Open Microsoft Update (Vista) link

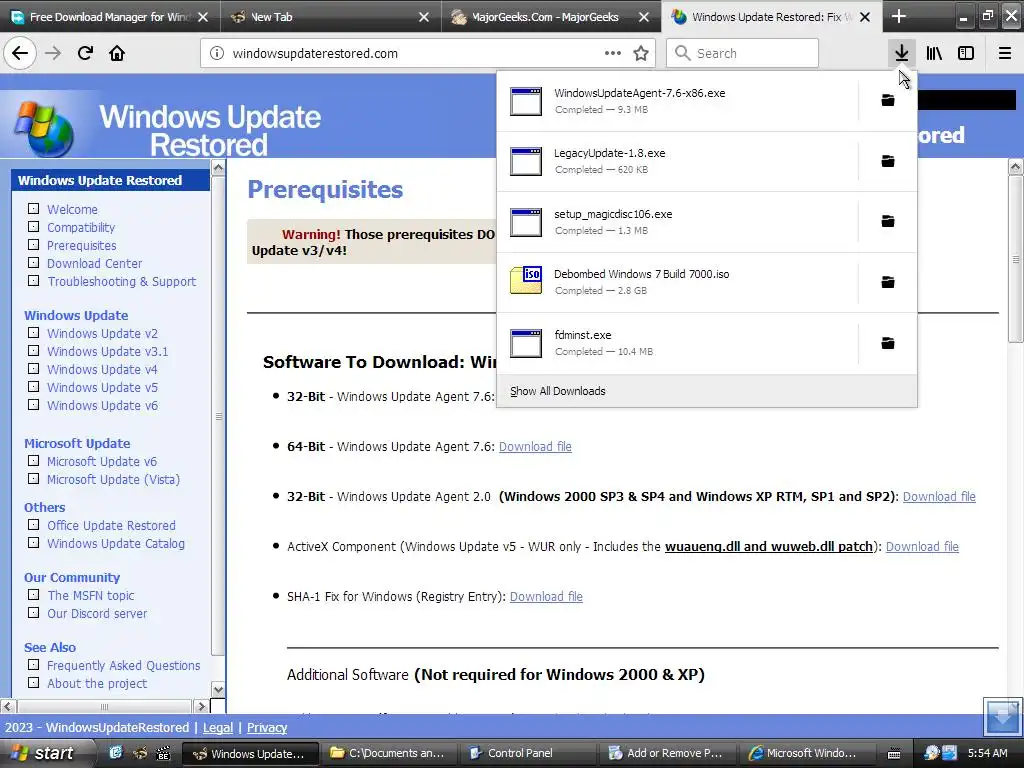[x=114, y=479]
